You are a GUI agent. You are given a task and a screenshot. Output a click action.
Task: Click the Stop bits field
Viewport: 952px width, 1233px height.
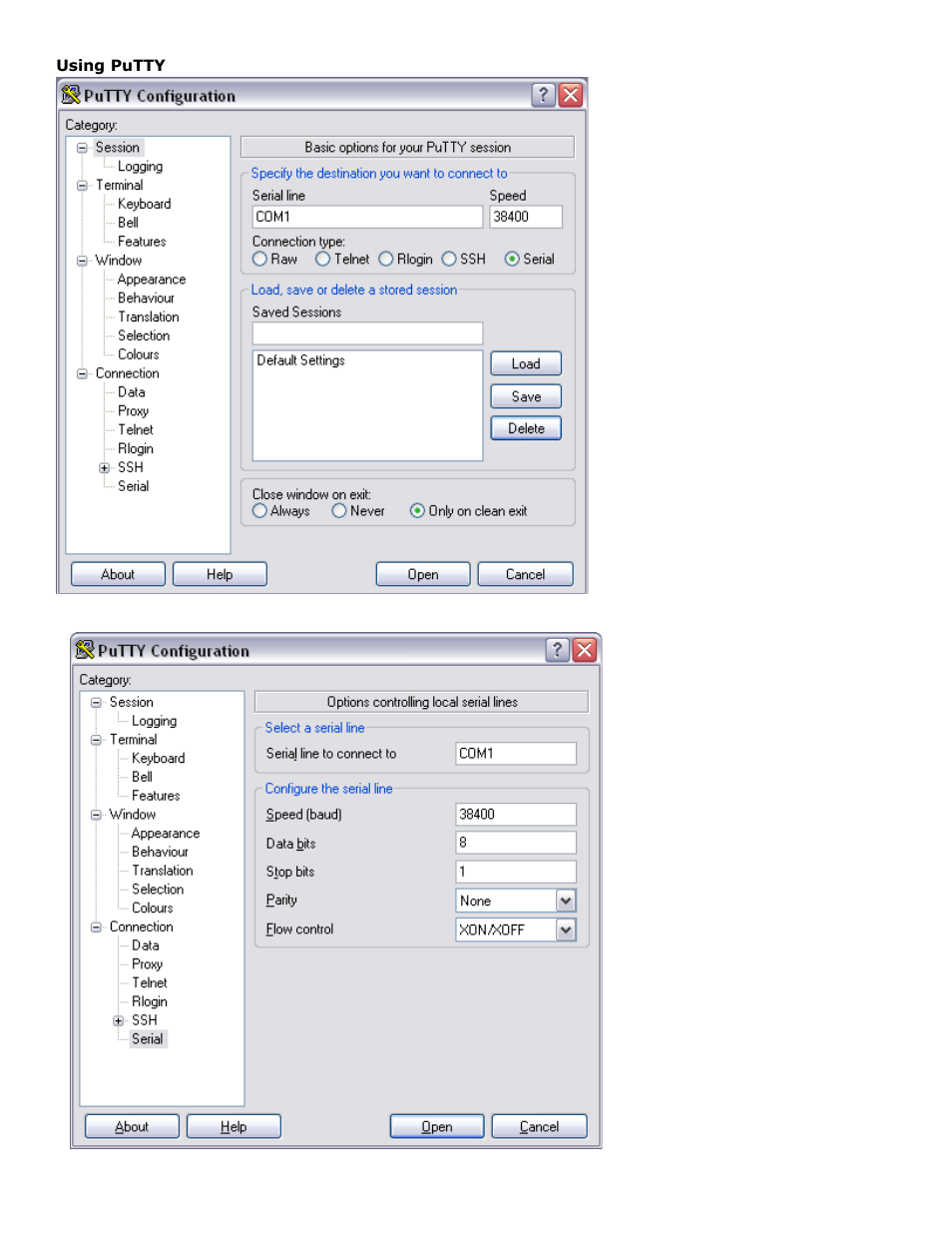(x=516, y=872)
